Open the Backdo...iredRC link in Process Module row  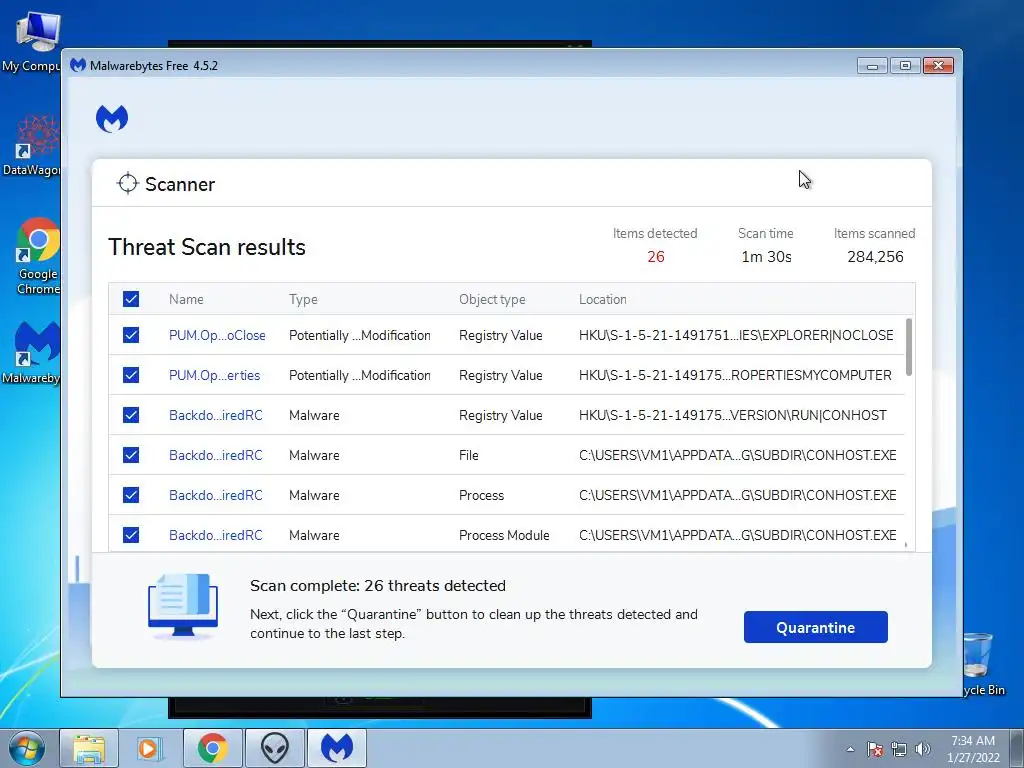[216, 535]
